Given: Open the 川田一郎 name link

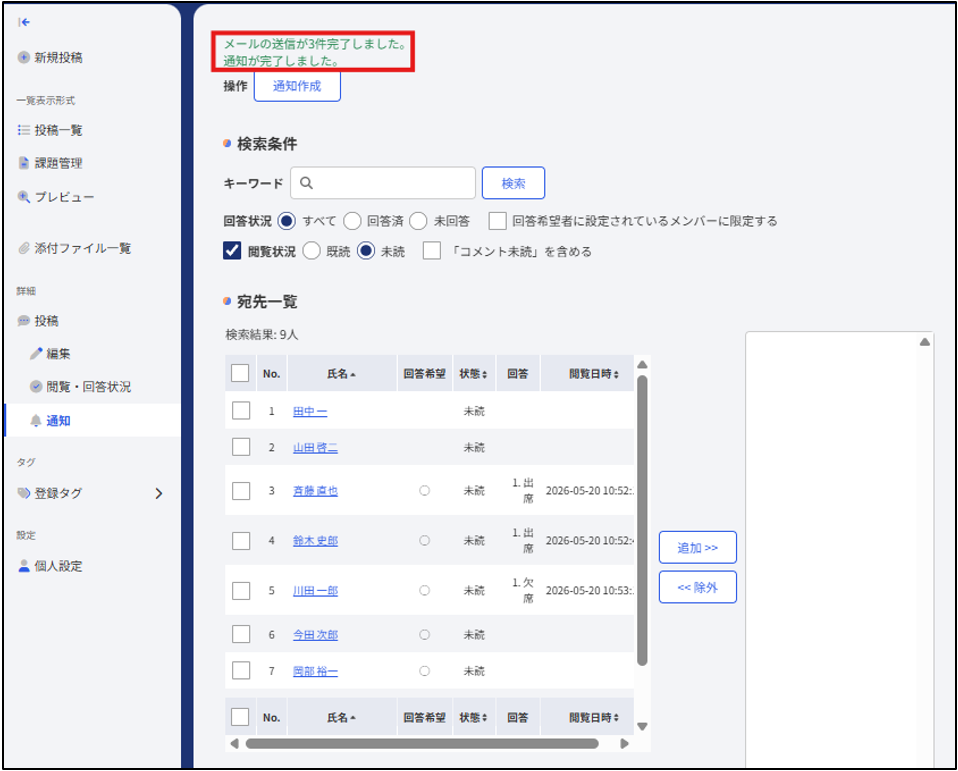Looking at the screenshot, I should [315, 591].
